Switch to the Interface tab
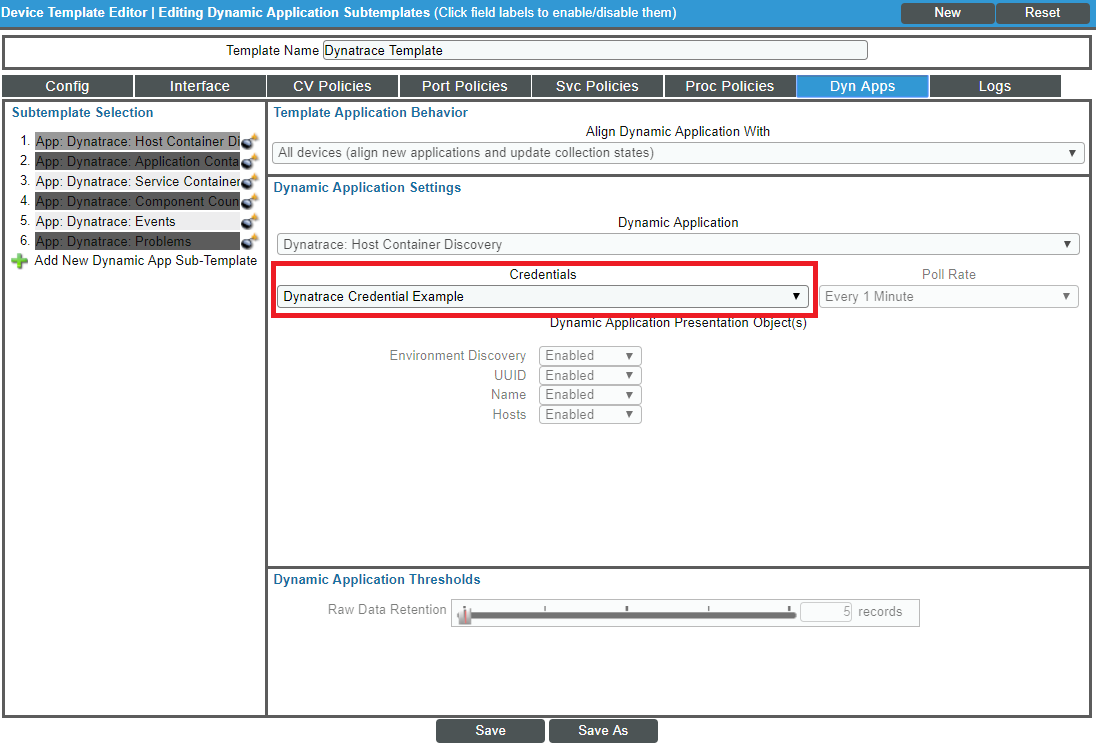 [200, 86]
